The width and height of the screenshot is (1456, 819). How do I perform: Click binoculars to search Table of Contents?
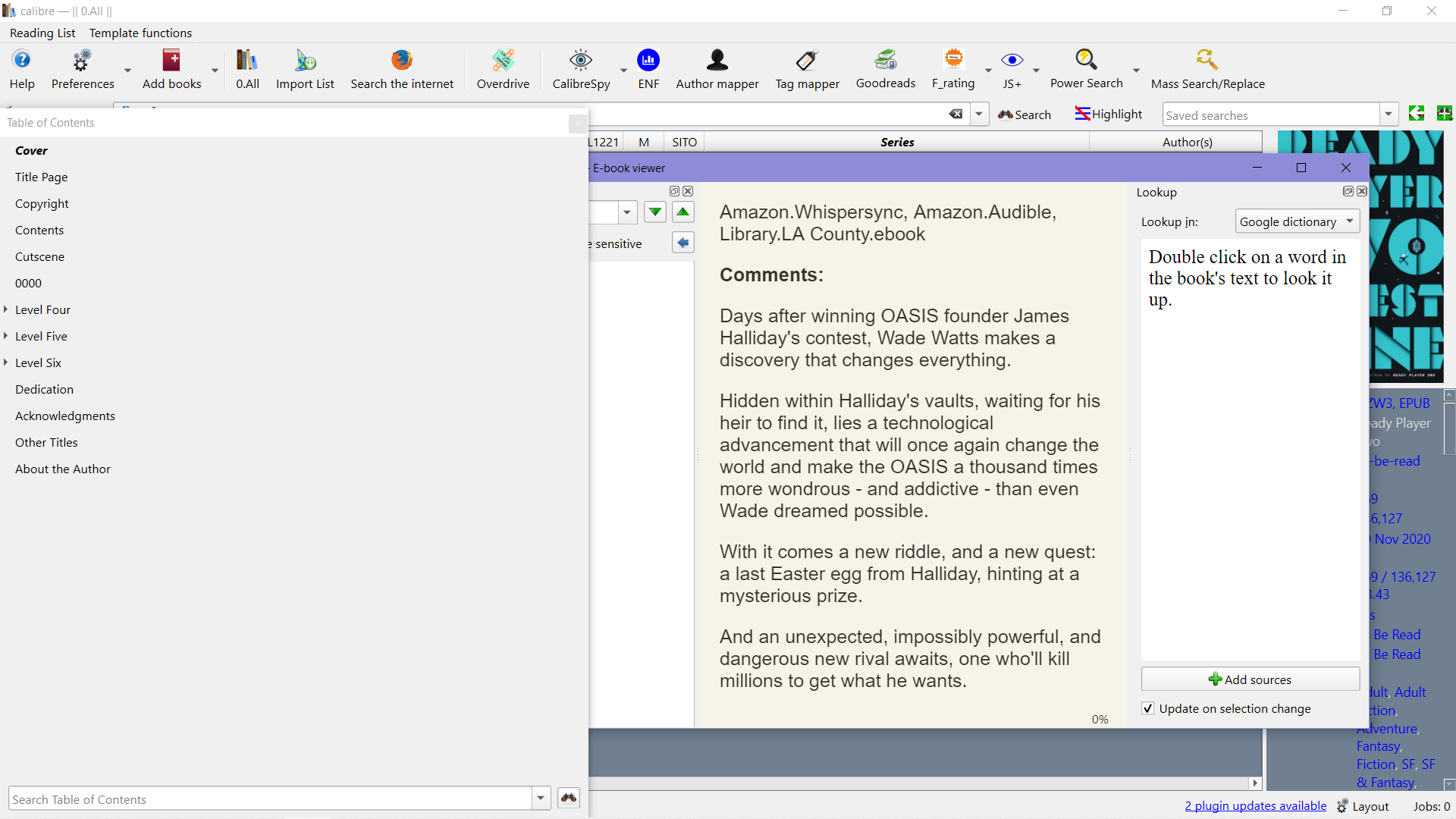[x=569, y=798]
